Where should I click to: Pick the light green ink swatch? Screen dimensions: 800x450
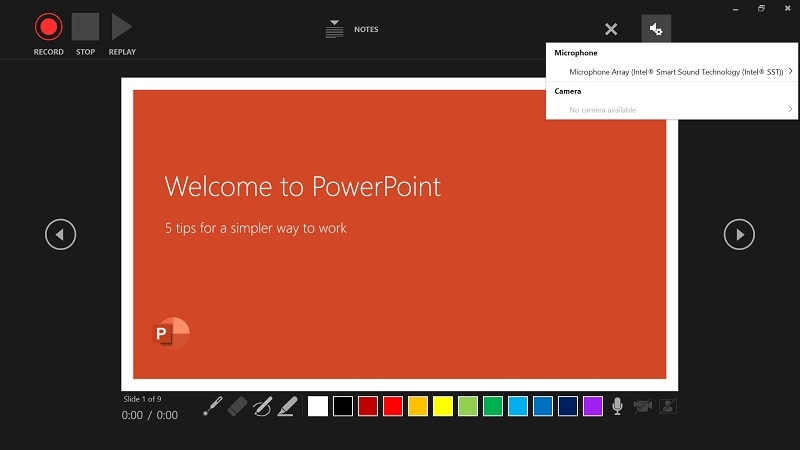[x=467, y=406]
